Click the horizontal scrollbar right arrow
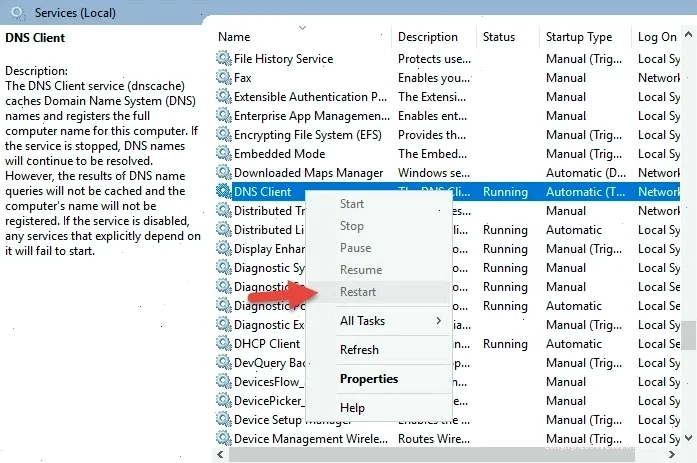The height and width of the screenshot is (463, 697). coord(672,455)
